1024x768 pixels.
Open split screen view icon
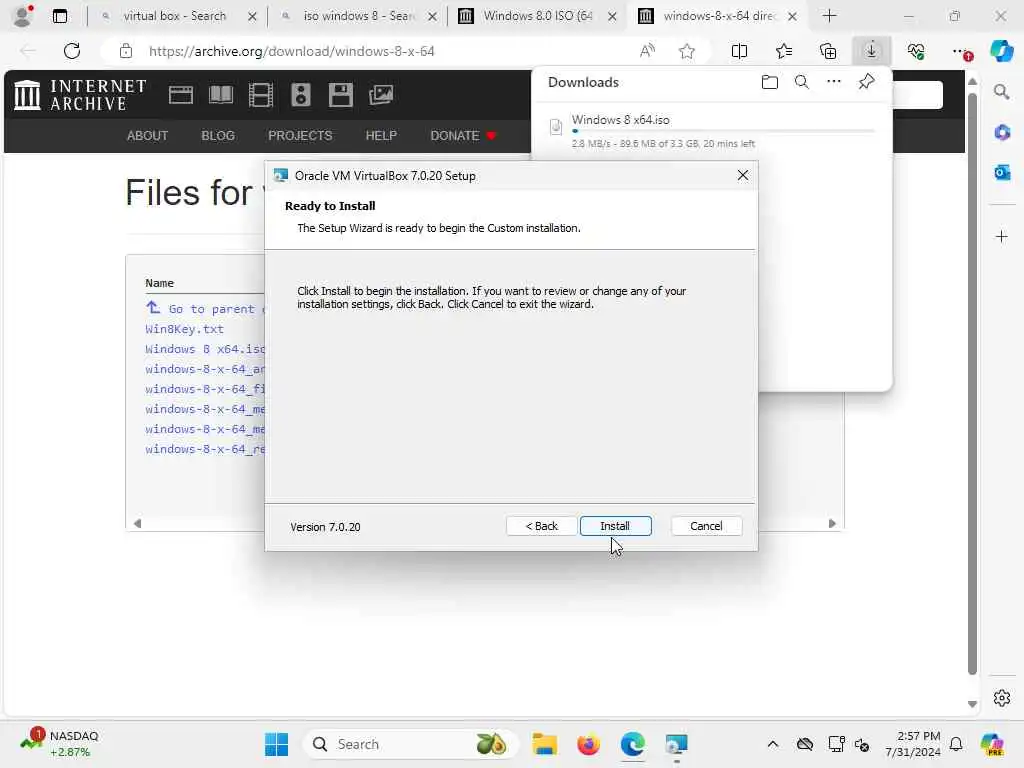[x=739, y=51]
